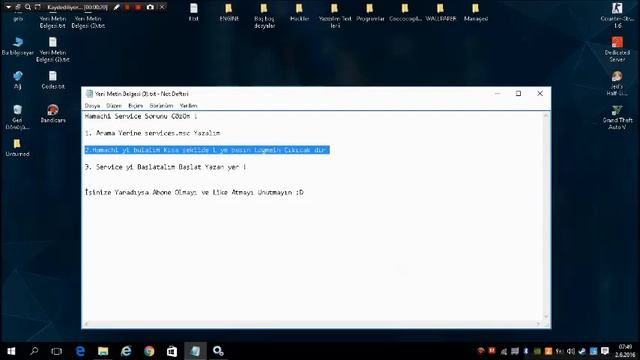Minimize the Notepad window
The height and width of the screenshot is (360, 640).
(x=497, y=93)
